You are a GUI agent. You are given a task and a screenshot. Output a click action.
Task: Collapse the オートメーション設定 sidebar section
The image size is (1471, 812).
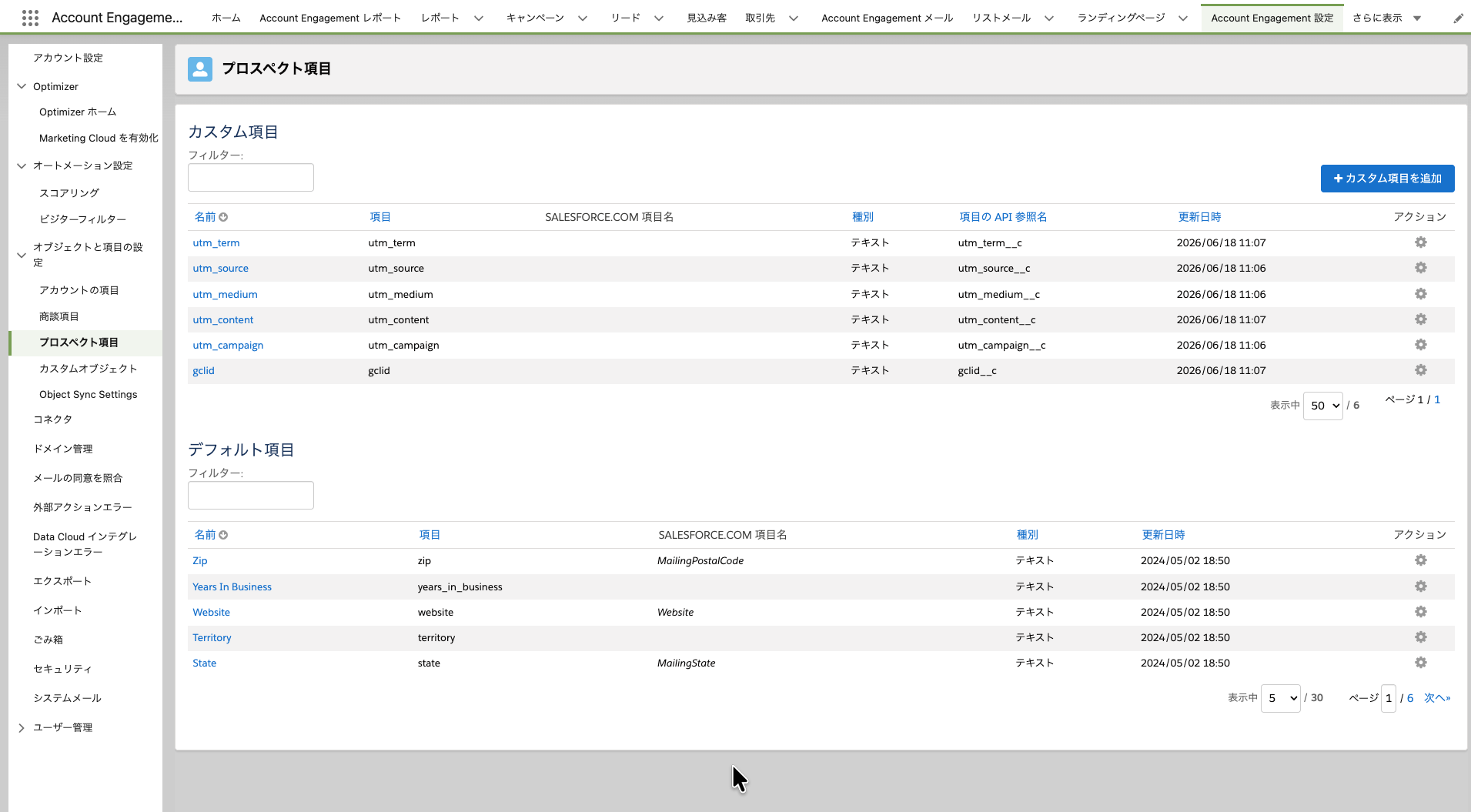click(22, 165)
